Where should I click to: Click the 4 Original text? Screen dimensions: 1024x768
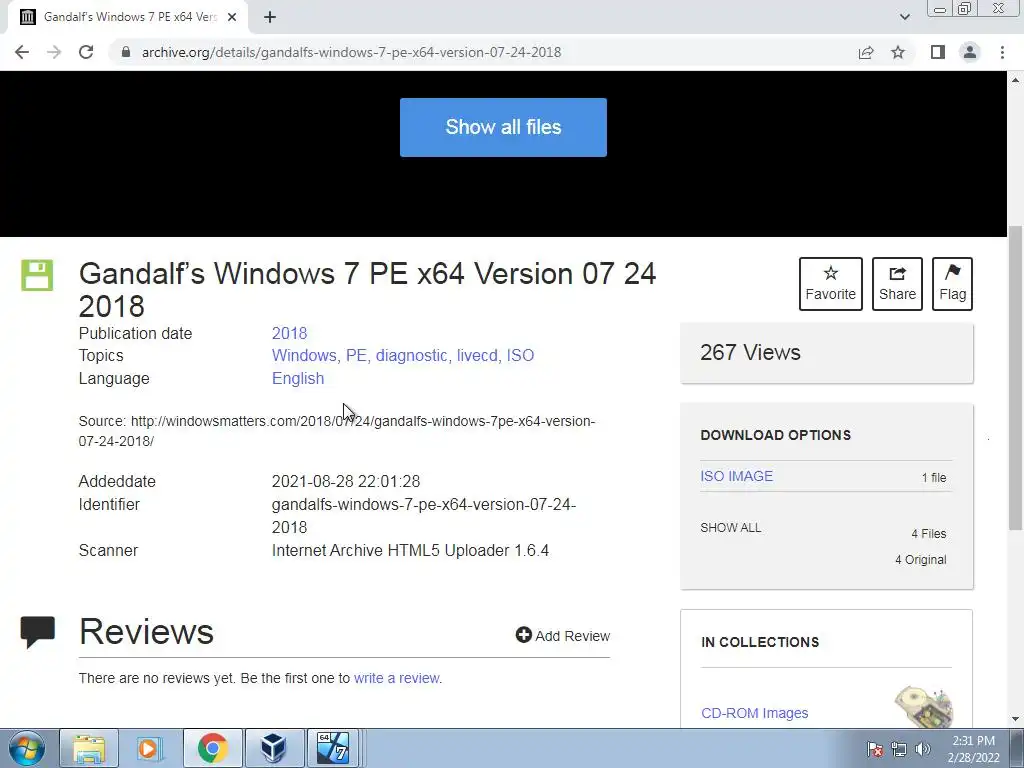pos(921,560)
